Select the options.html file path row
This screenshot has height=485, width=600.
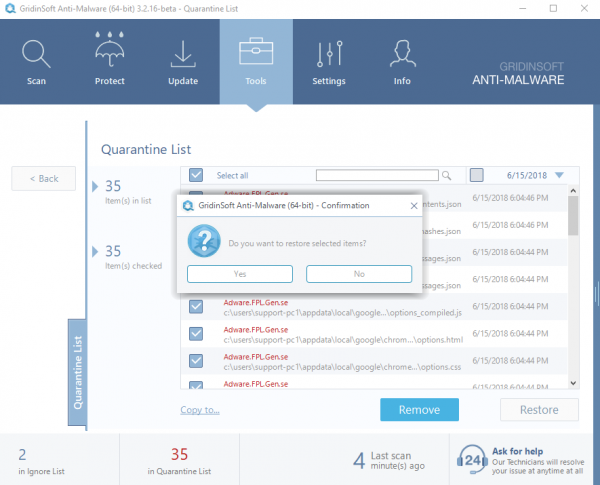pos(343,340)
